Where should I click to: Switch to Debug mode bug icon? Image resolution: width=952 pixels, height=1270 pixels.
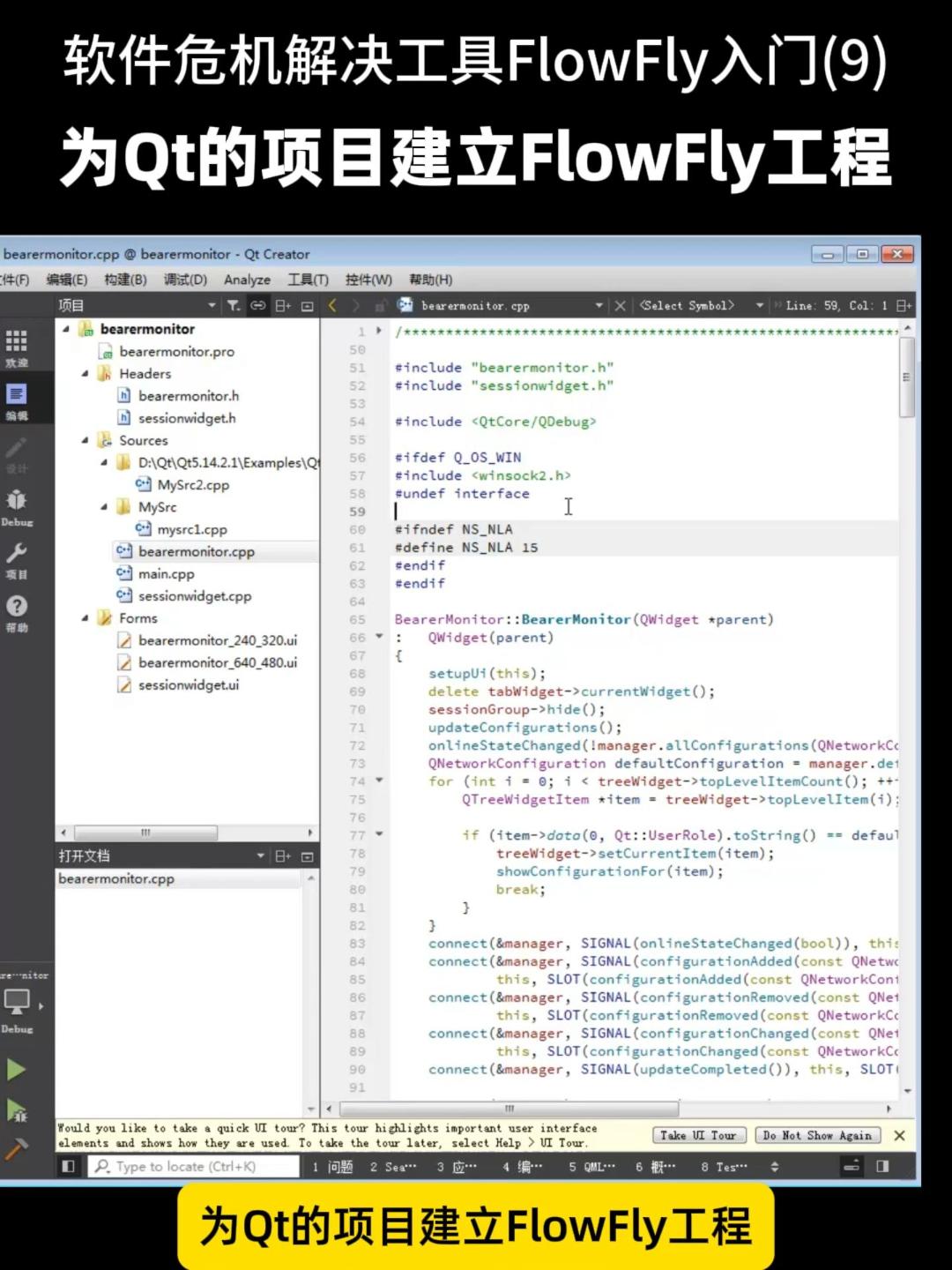point(16,505)
